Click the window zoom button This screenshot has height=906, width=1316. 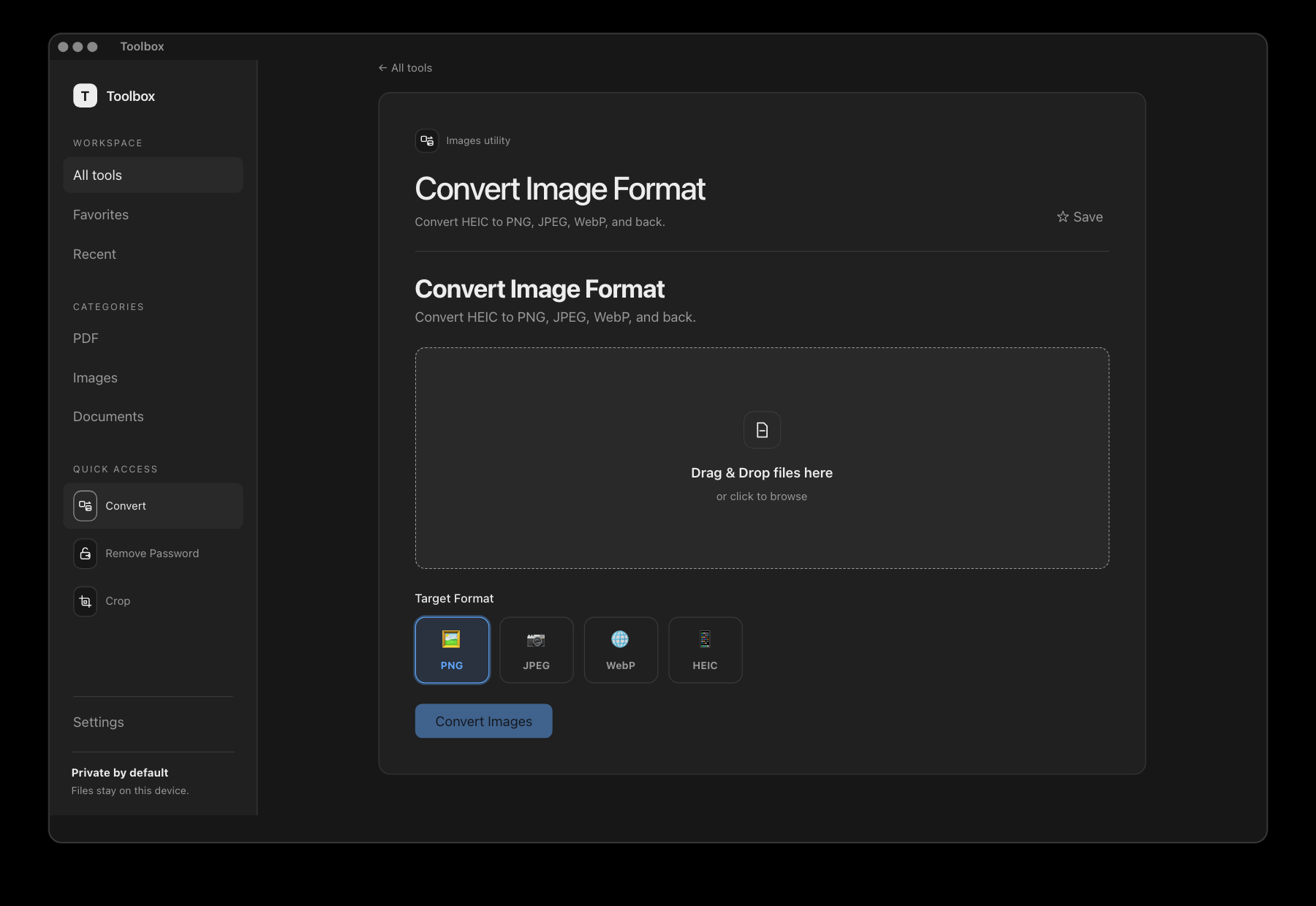coord(92,47)
